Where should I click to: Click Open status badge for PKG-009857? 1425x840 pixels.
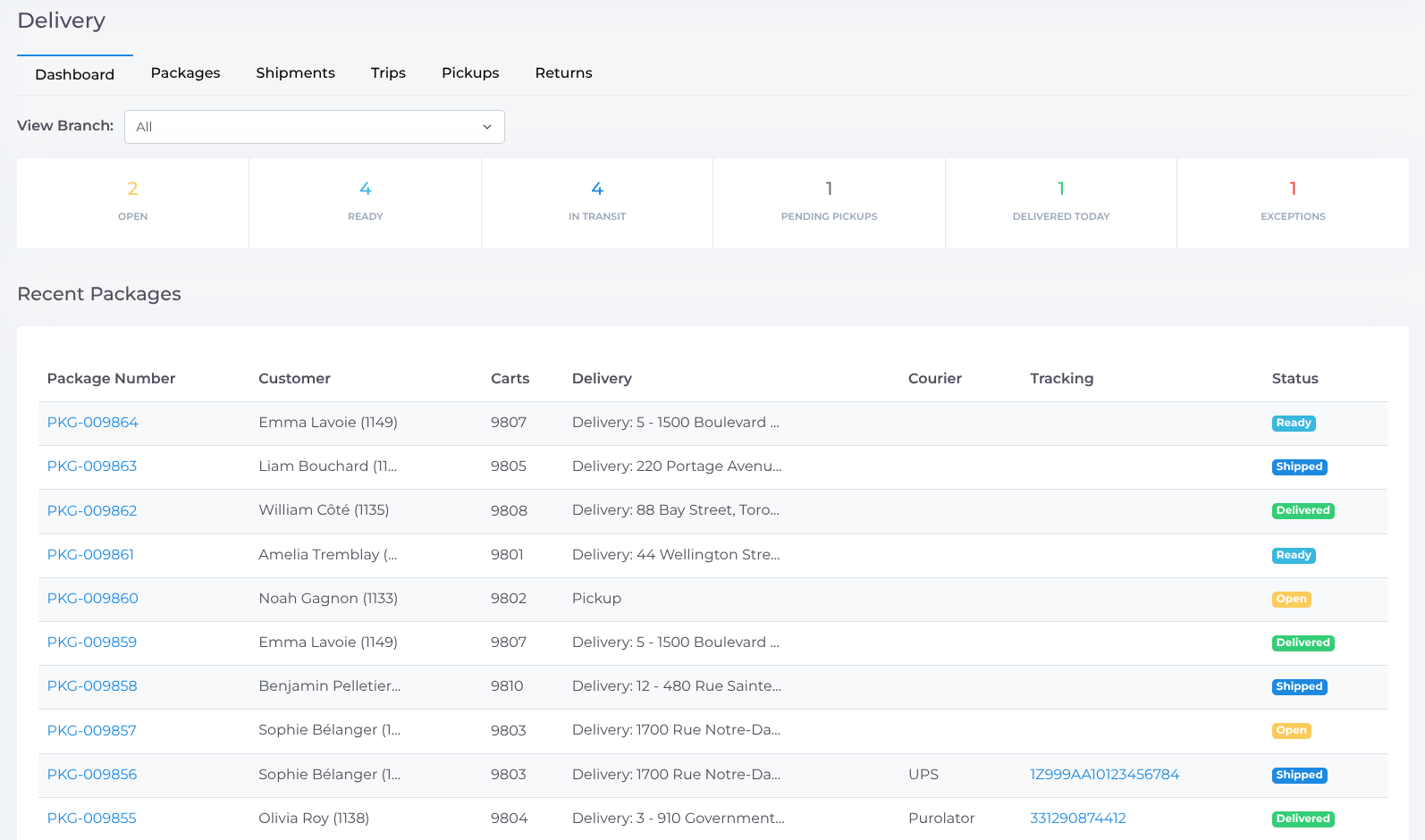coord(1292,731)
